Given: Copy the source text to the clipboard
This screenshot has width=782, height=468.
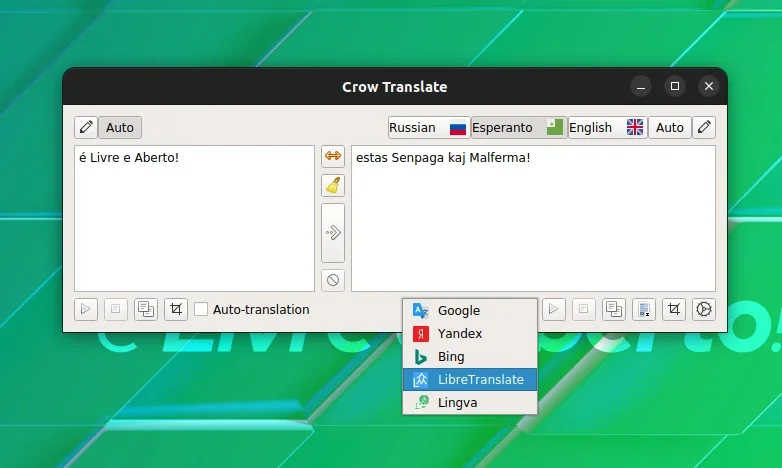Looking at the screenshot, I should 146,309.
